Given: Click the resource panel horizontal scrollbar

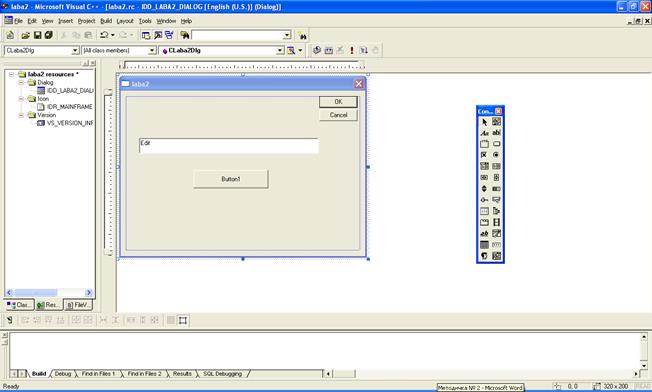Looking at the screenshot, I should [49, 293].
